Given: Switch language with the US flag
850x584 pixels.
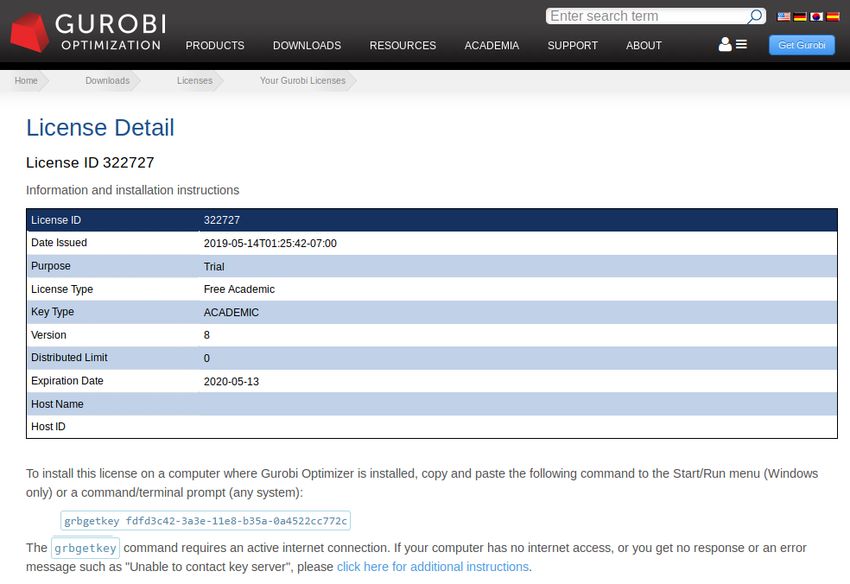Looking at the screenshot, I should pyautogui.click(x=784, y=16).
